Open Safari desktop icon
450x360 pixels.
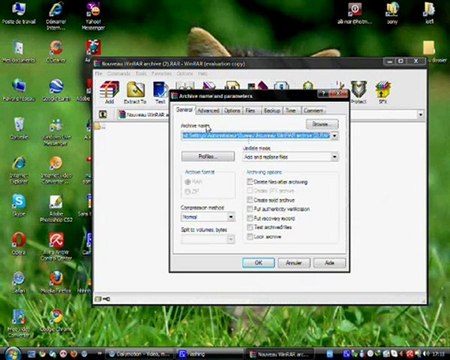pyautogui.click(x=19, y=283)
